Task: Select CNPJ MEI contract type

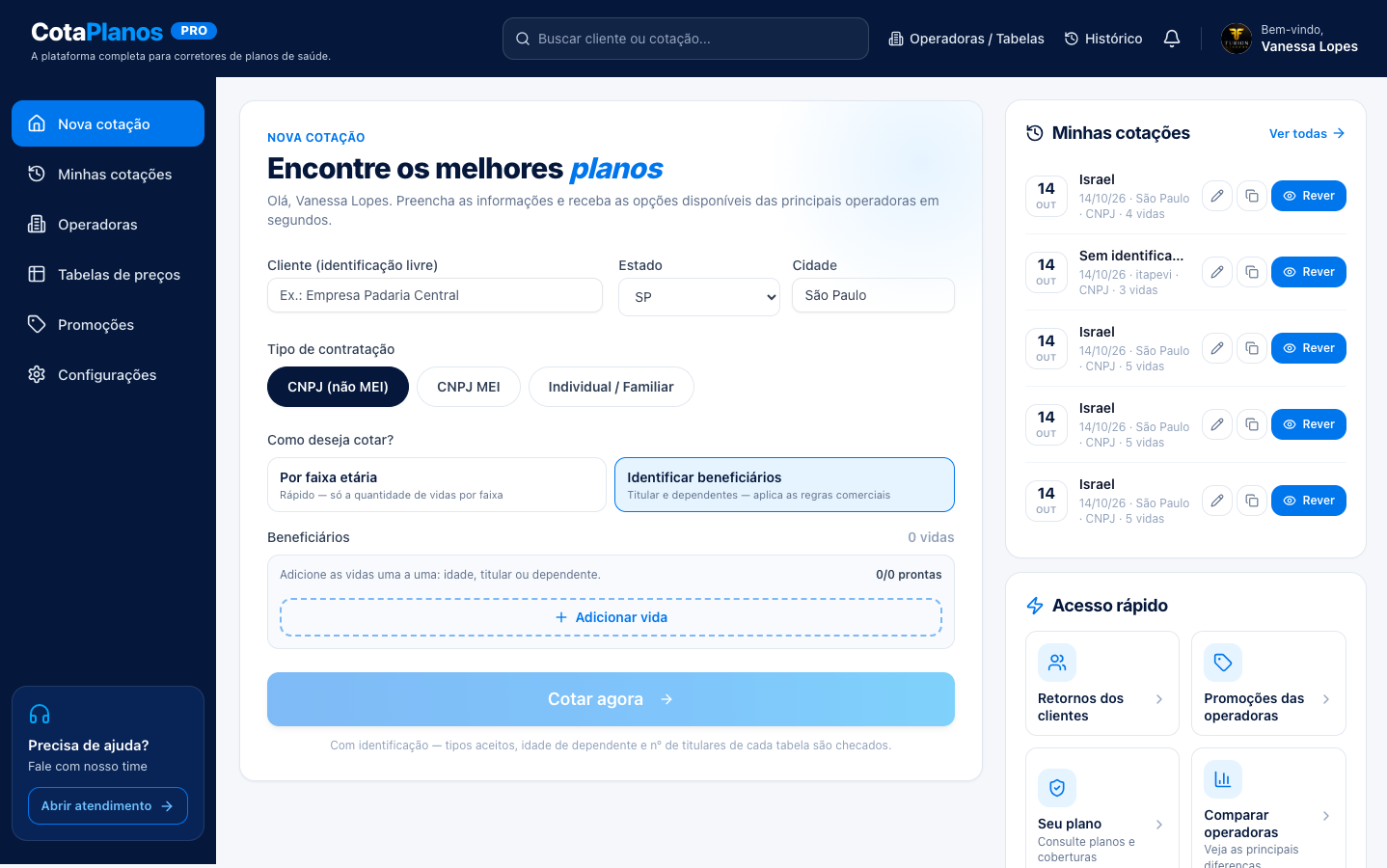Action: click(469, 387)
